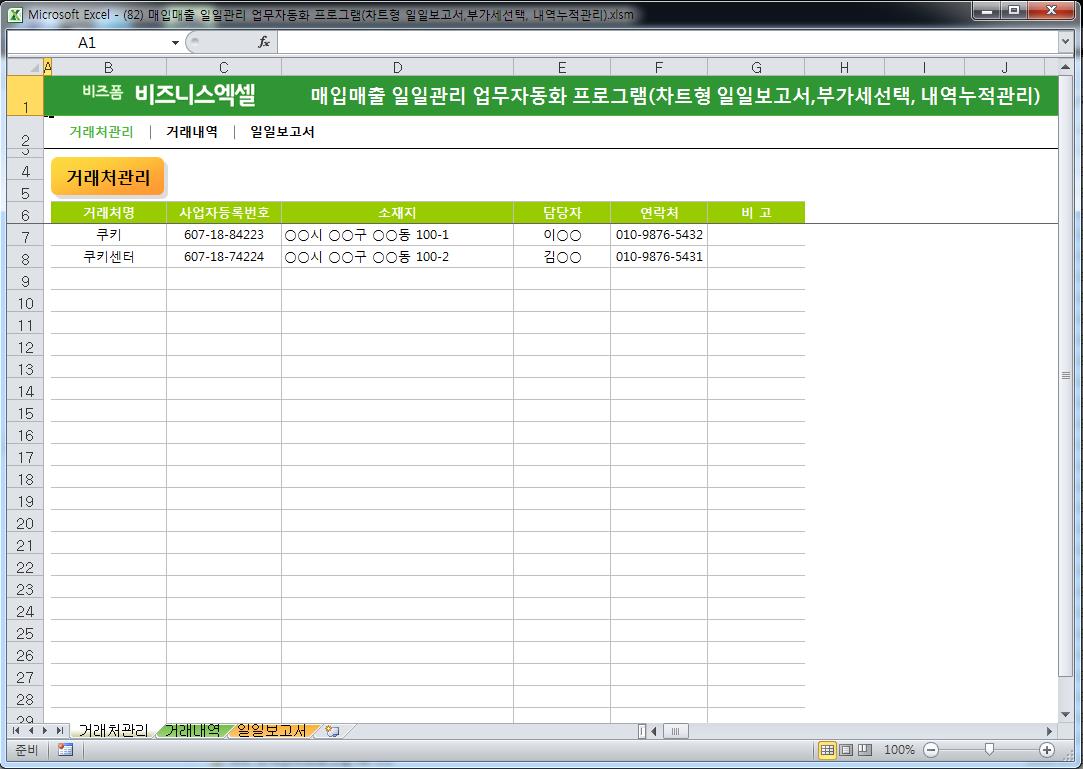Expand the formula bar
1083x769 pixels.
tap(1065, 43)
